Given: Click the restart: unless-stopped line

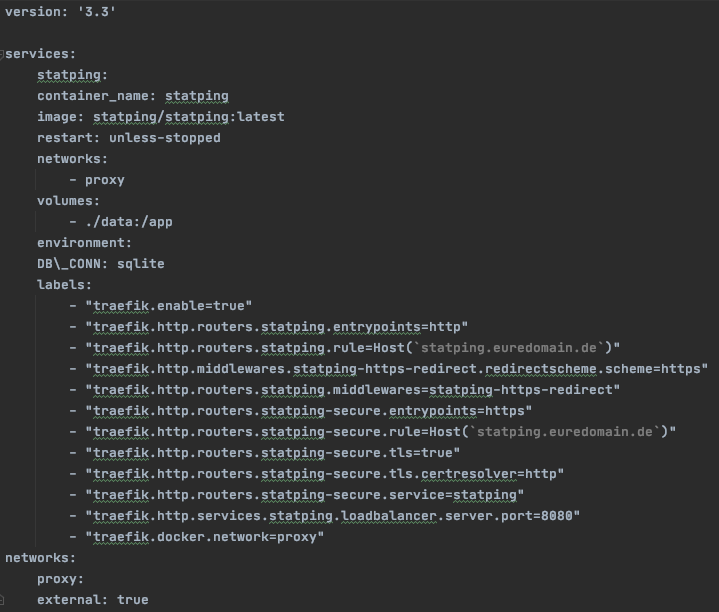Looking at the screenshot, I should [129, 138].
